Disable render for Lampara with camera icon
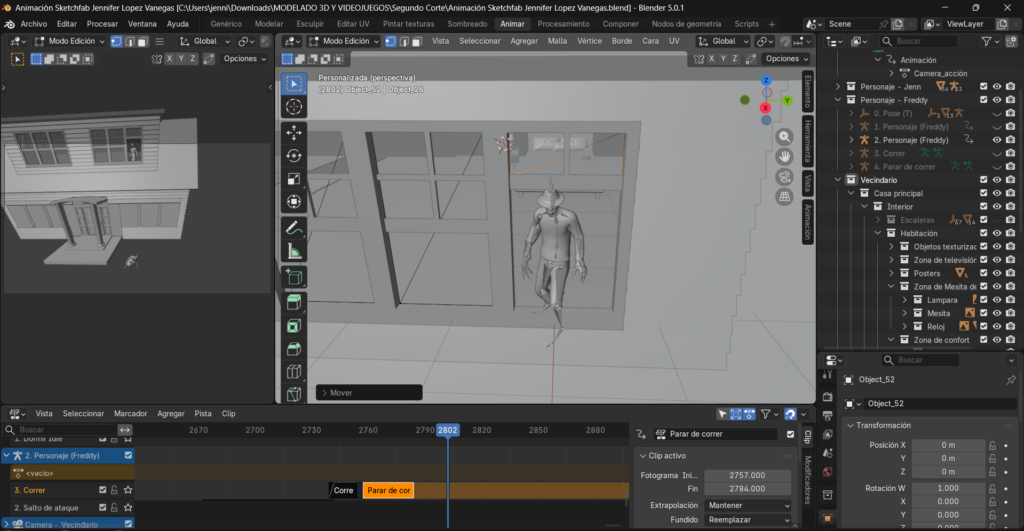This screenshot has width=1024, height=531. click(x=1010, y=300)
